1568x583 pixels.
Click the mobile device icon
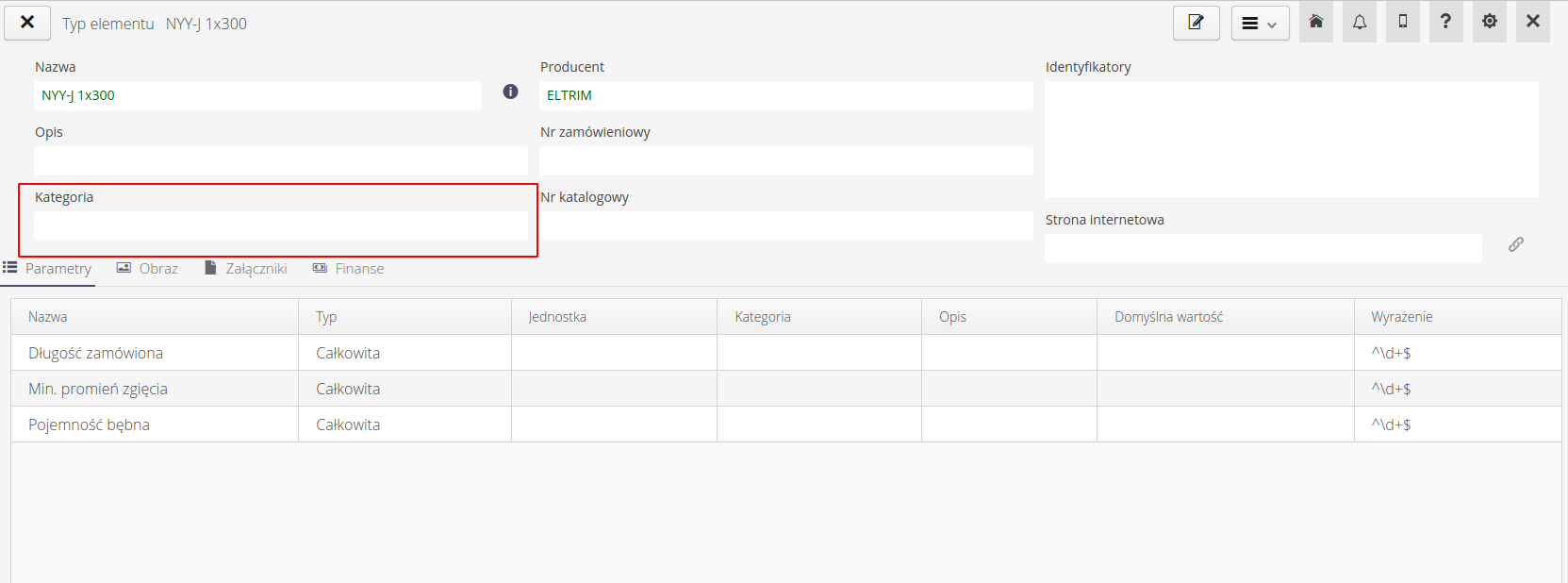[1403, 22]
